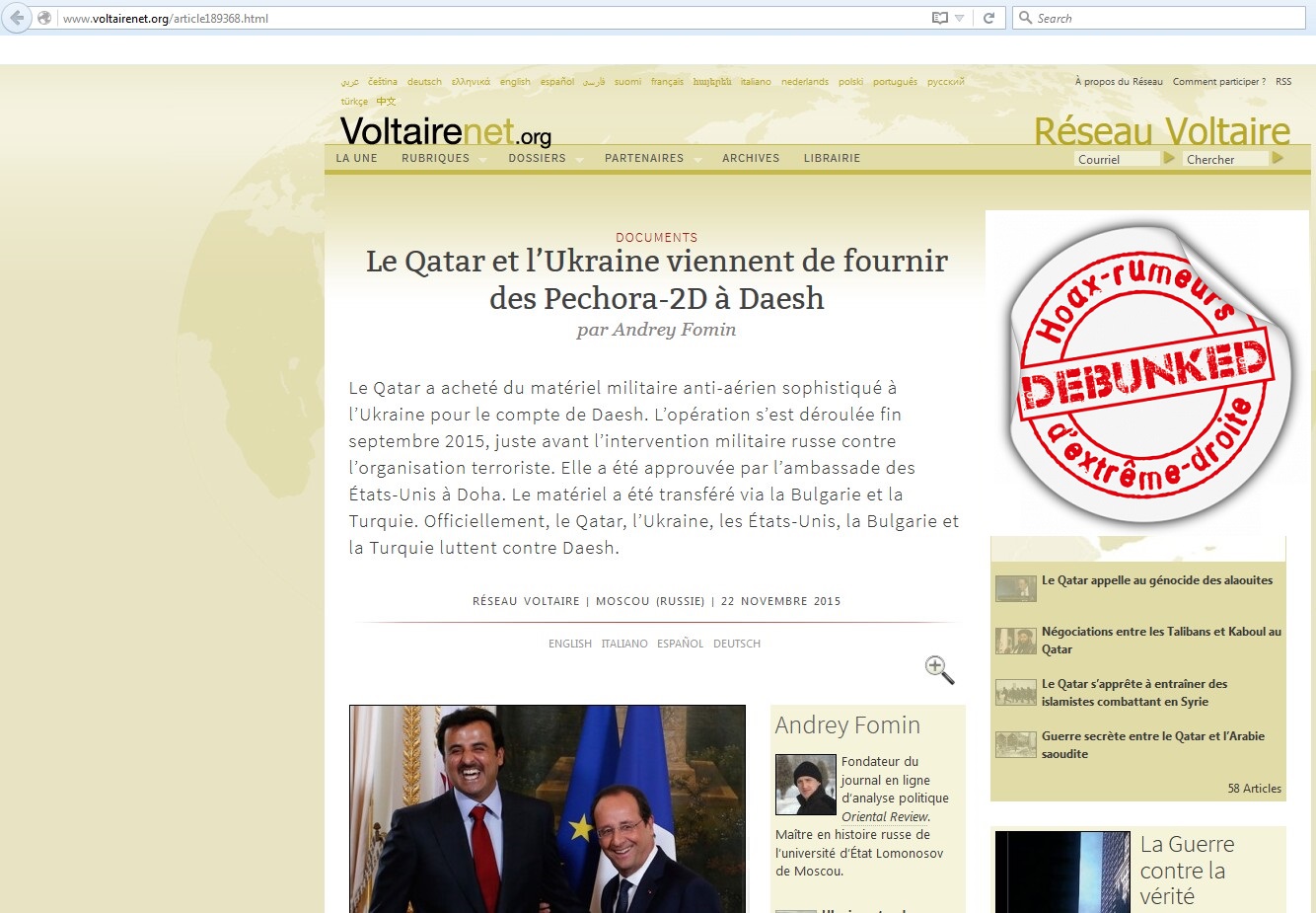The height and width of the screenshot is (913, 1316).
Task: Submit Courriel with the arrow icon
Action: coord(1168,158)
